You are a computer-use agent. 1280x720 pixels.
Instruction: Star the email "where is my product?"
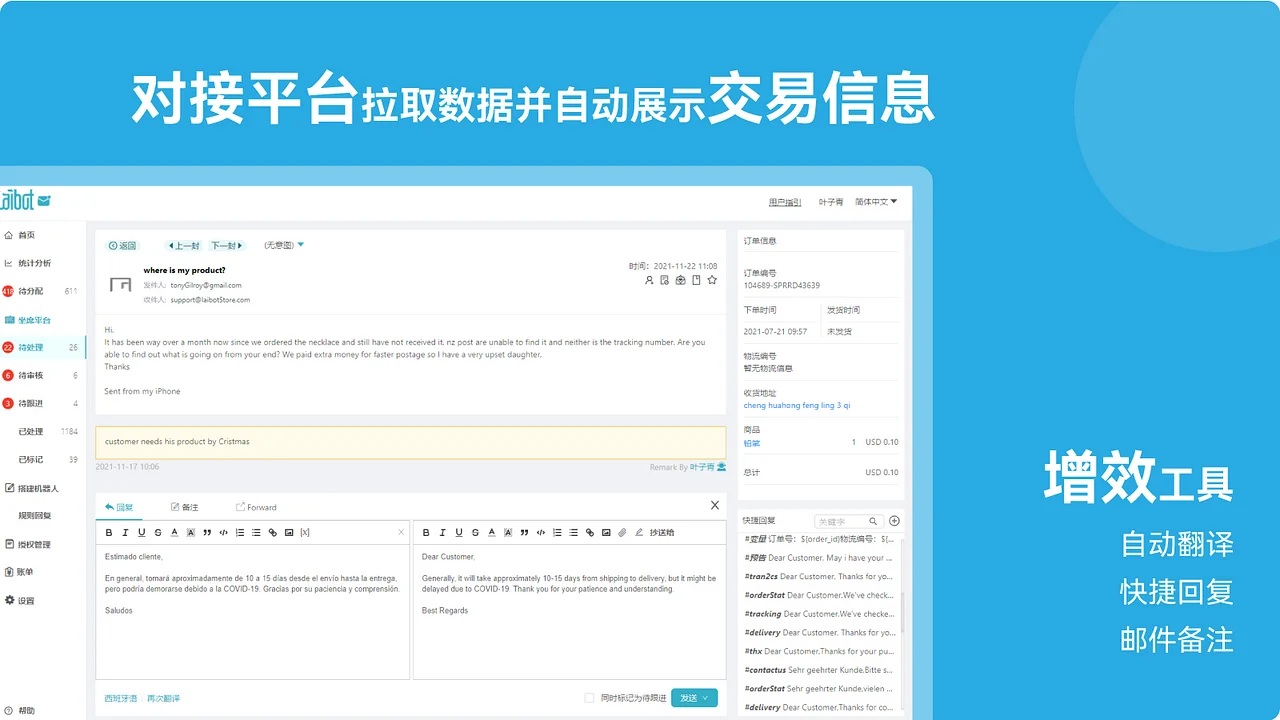coord(712,281)
